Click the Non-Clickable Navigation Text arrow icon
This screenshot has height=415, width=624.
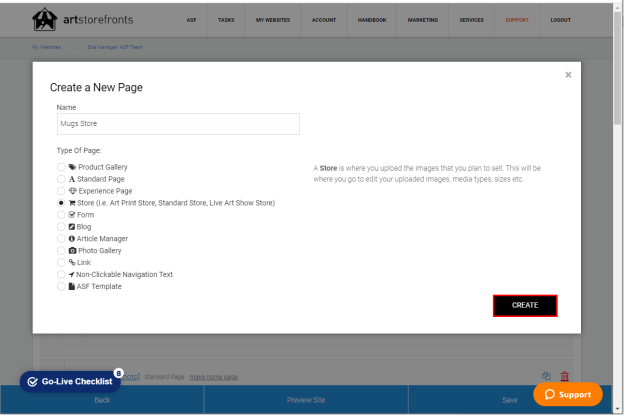pos(71,275)
